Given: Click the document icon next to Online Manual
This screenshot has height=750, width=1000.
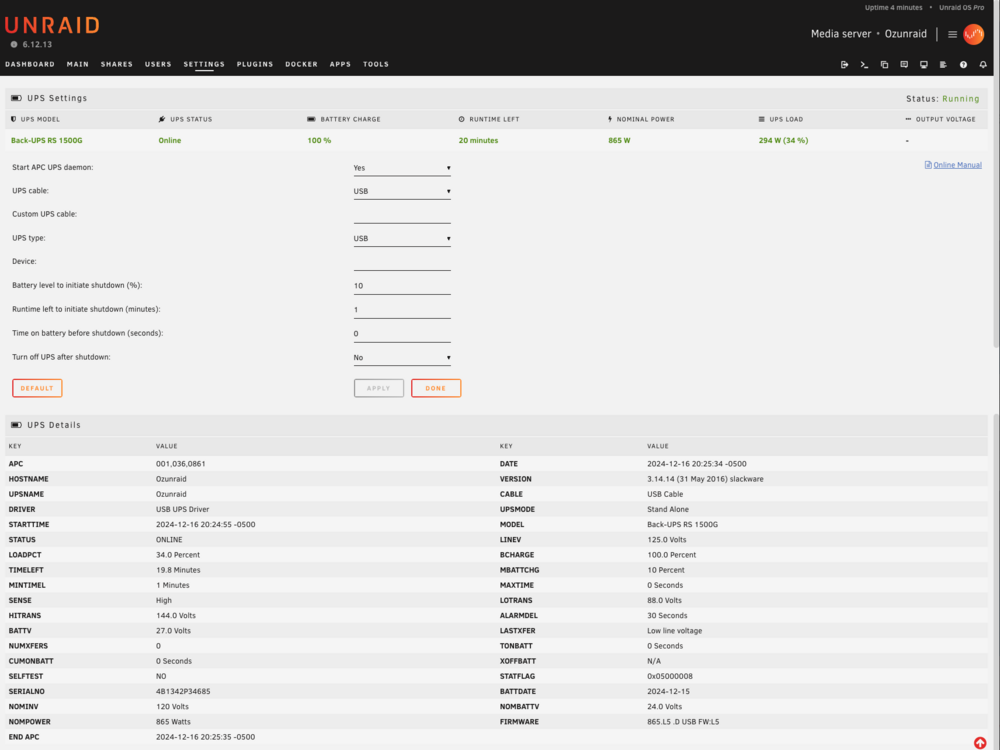Looking at the screenshot, I should (928, 165).
